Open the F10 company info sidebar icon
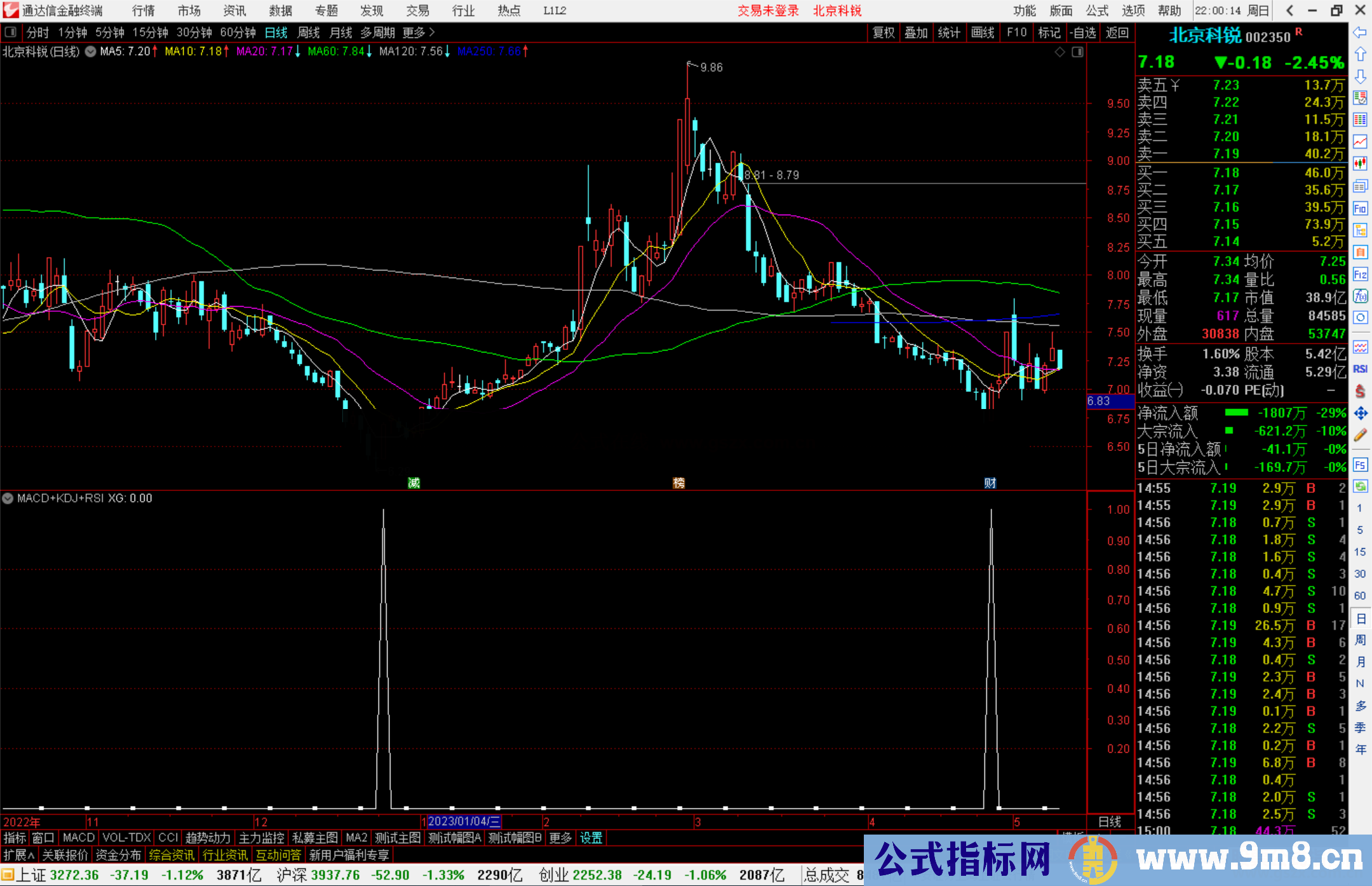The height and width of the screenshot is (886, 1372). (1361, 208)
